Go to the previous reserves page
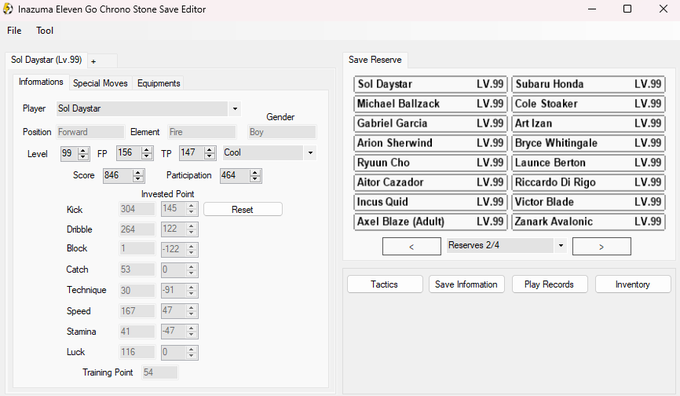Image resolution: width=680 pixels, height=396 pixels. (x=412, y=246)
